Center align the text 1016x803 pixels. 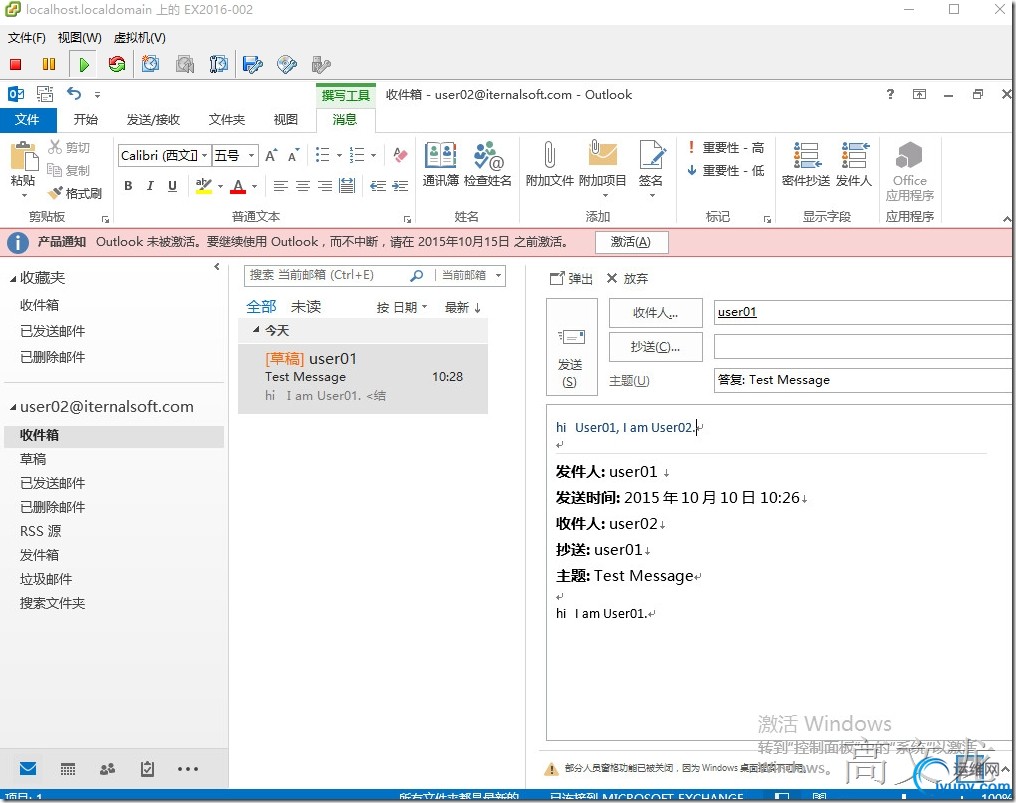303,187
